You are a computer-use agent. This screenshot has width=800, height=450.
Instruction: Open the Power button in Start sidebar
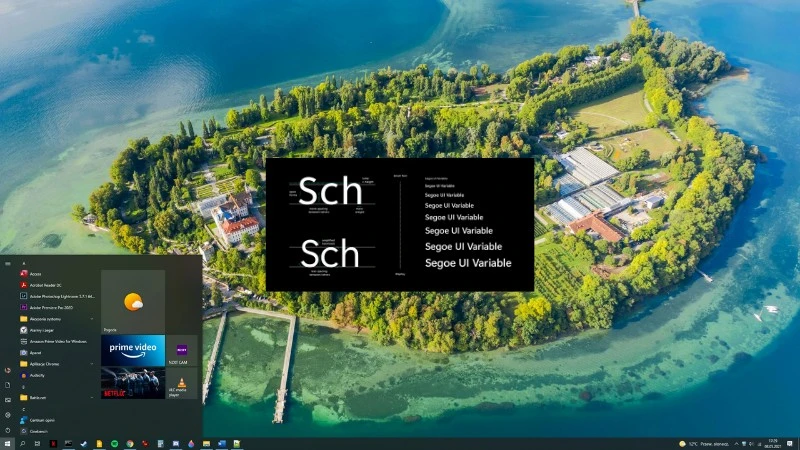[x=8, y=430]
